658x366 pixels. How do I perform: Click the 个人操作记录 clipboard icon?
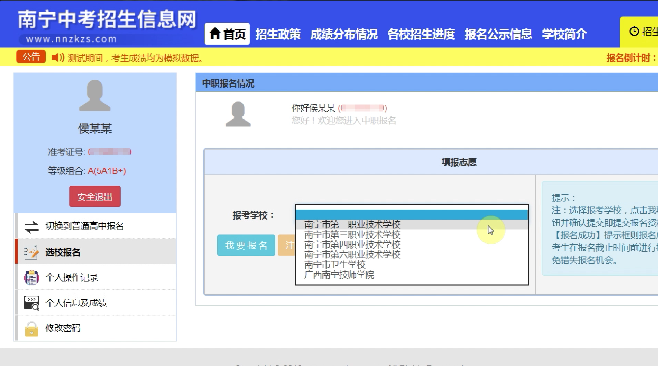coord(31,277)
